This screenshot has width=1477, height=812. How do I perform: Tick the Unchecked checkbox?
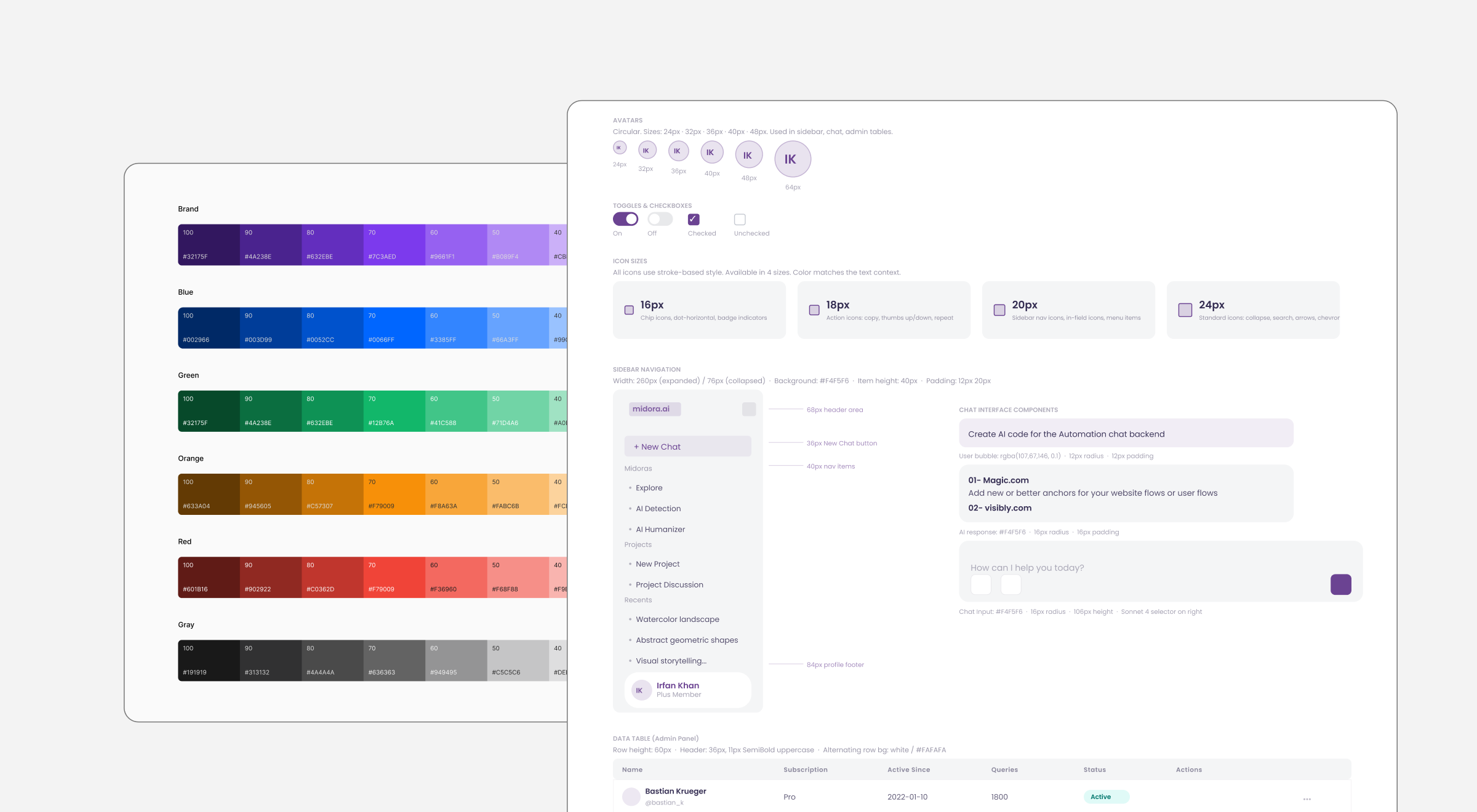(x=740, y=219)
